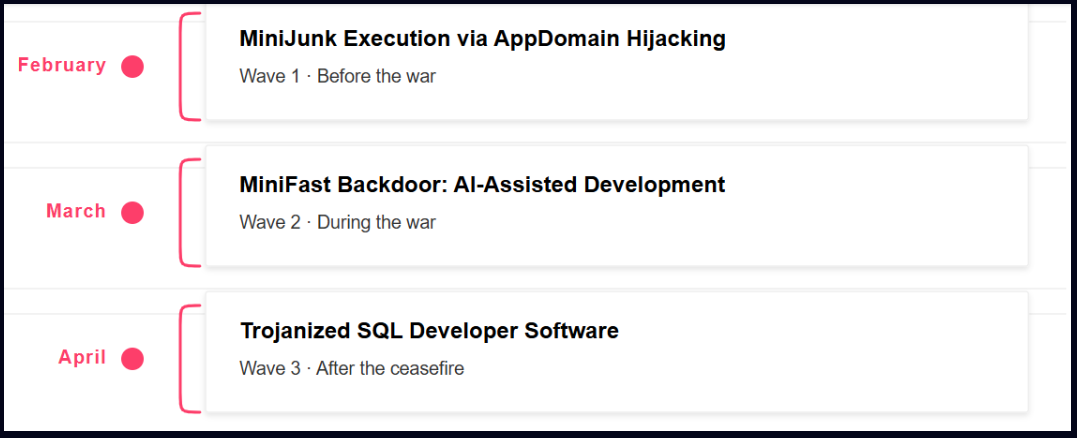
Task: Click 'Wave 1 · Before the war' subtitle
Action: click(337, 76)
